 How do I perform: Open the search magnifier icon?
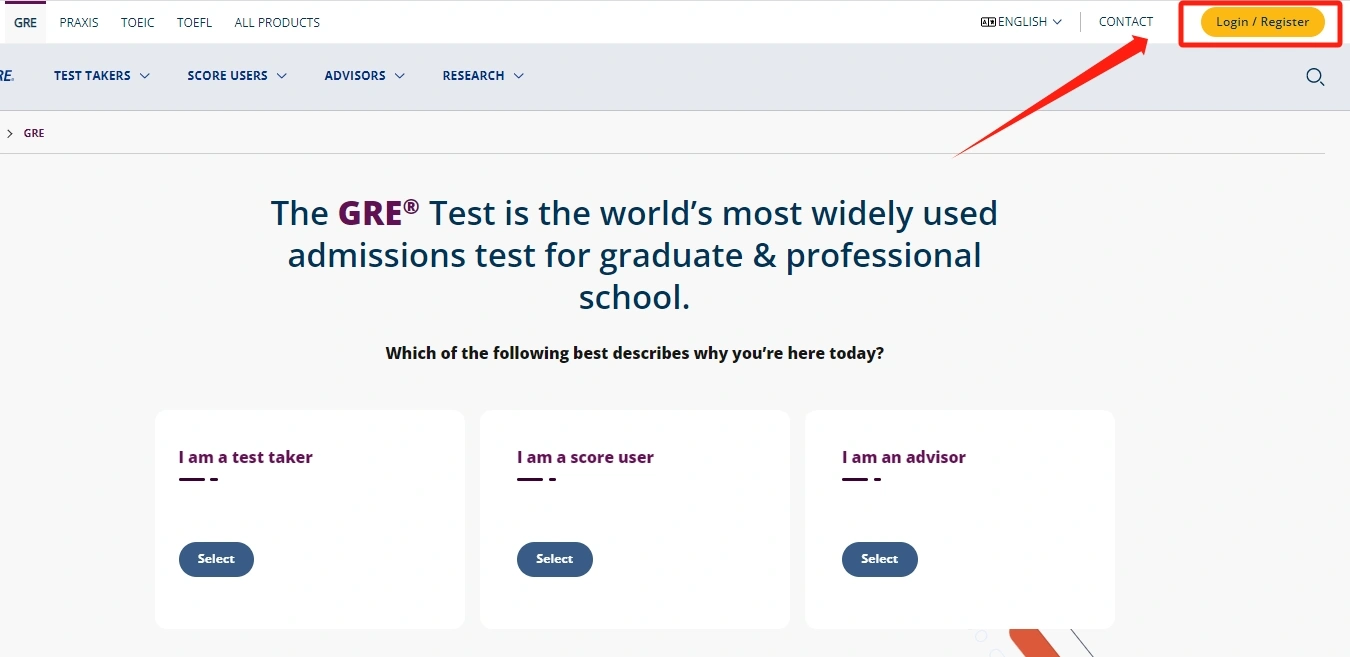[1315, 76]
